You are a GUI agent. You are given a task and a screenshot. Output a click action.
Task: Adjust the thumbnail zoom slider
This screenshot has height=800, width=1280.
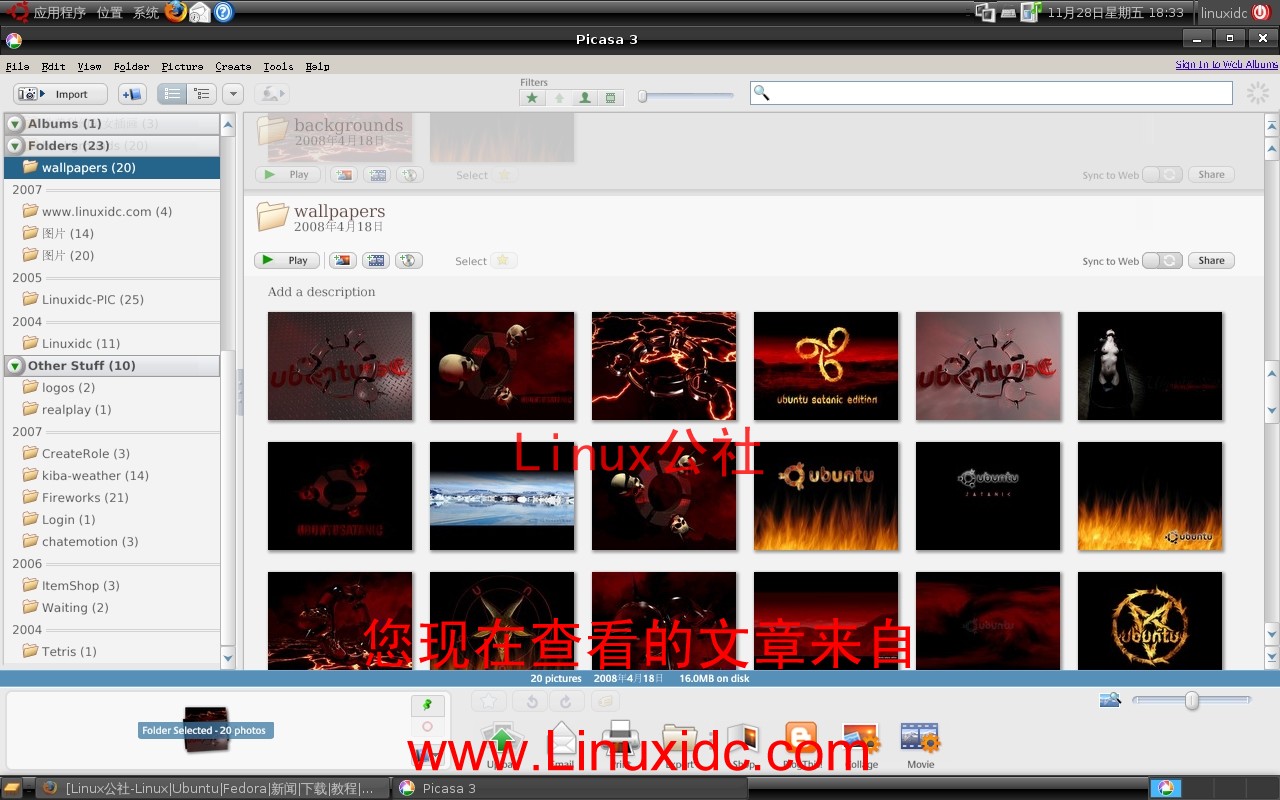(x=1192, y=700)
